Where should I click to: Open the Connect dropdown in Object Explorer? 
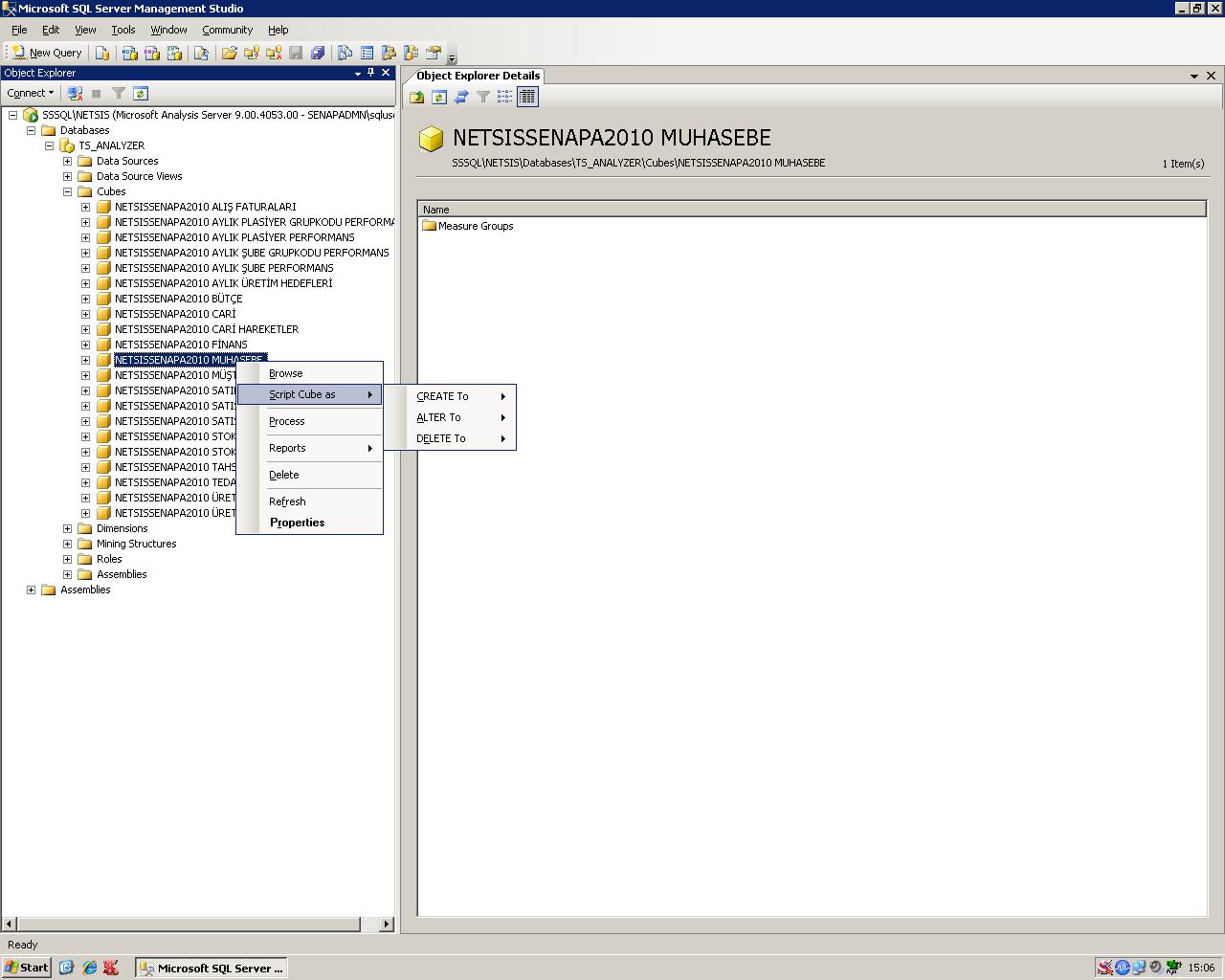point(31,93)
